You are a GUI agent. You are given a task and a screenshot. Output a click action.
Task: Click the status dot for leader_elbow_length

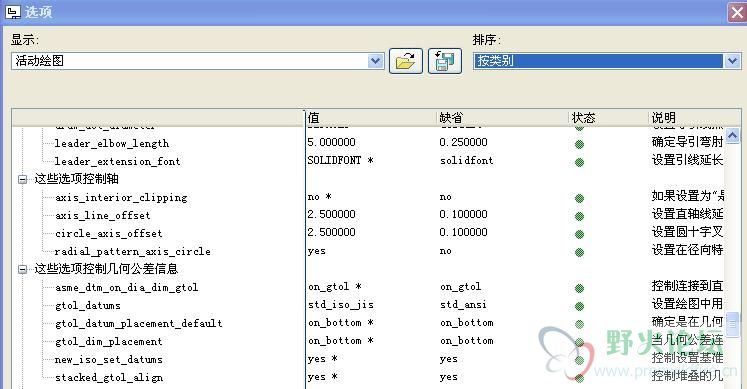(x=579, y=144)
